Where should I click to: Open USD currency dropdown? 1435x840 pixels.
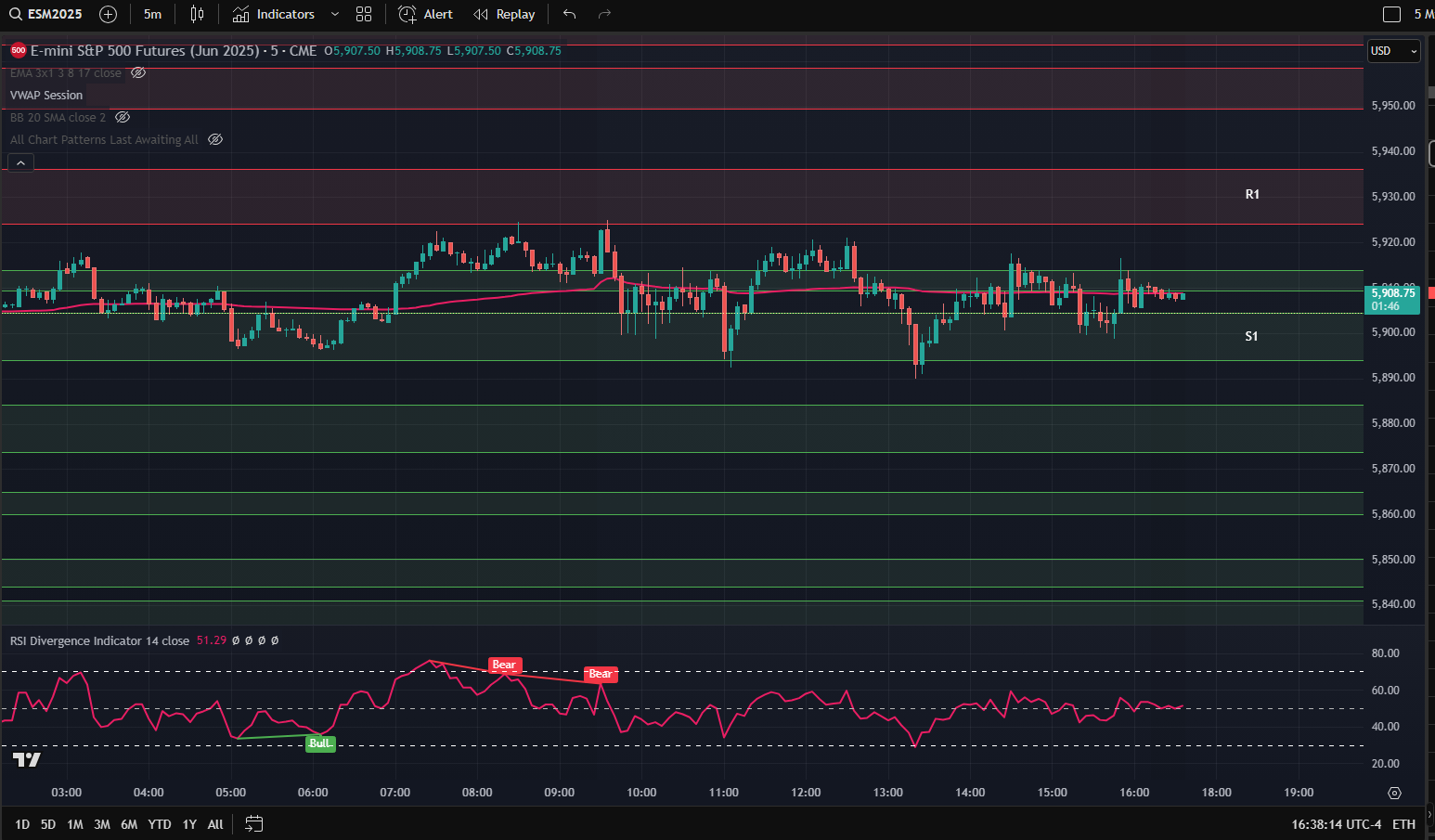click(1394, 51)
